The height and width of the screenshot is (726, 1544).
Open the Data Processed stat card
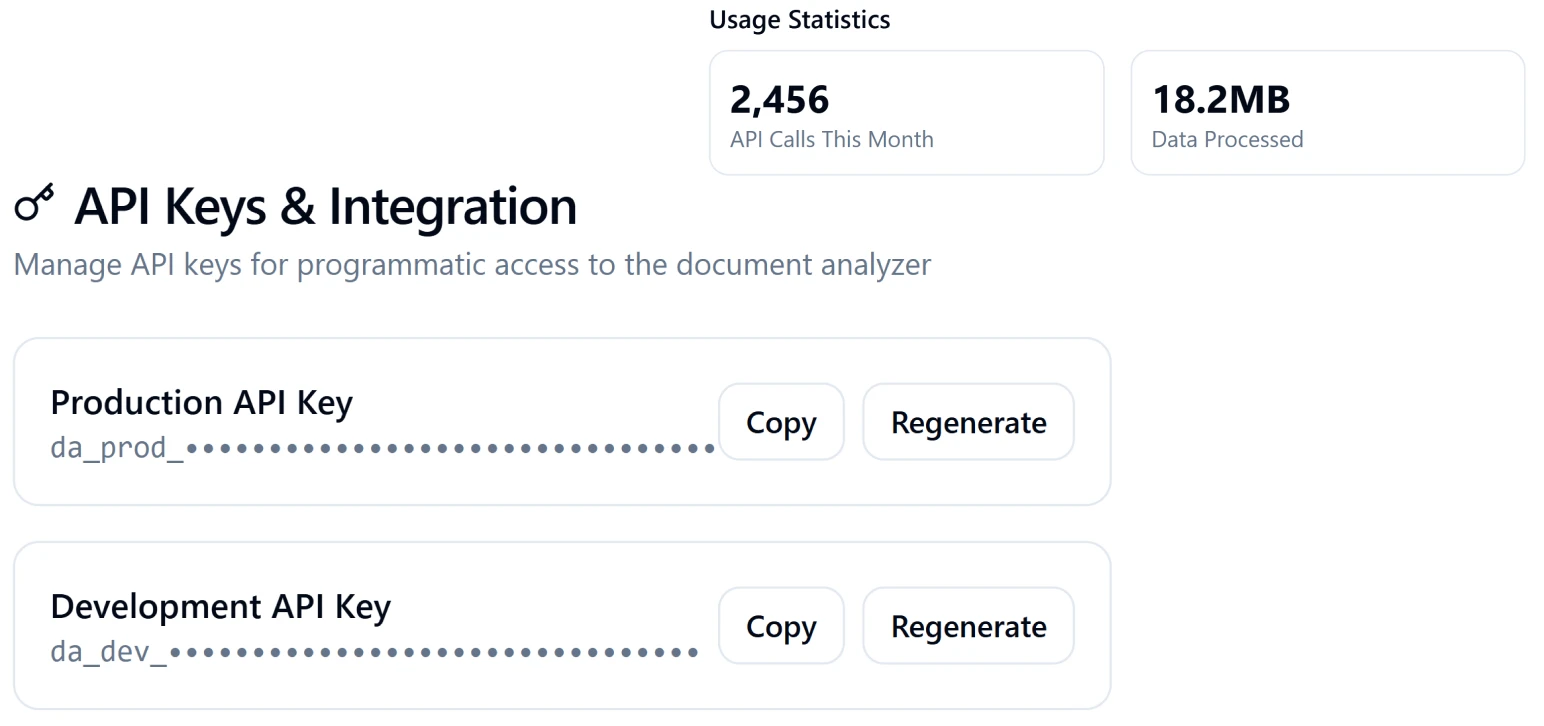(1327, 112)
